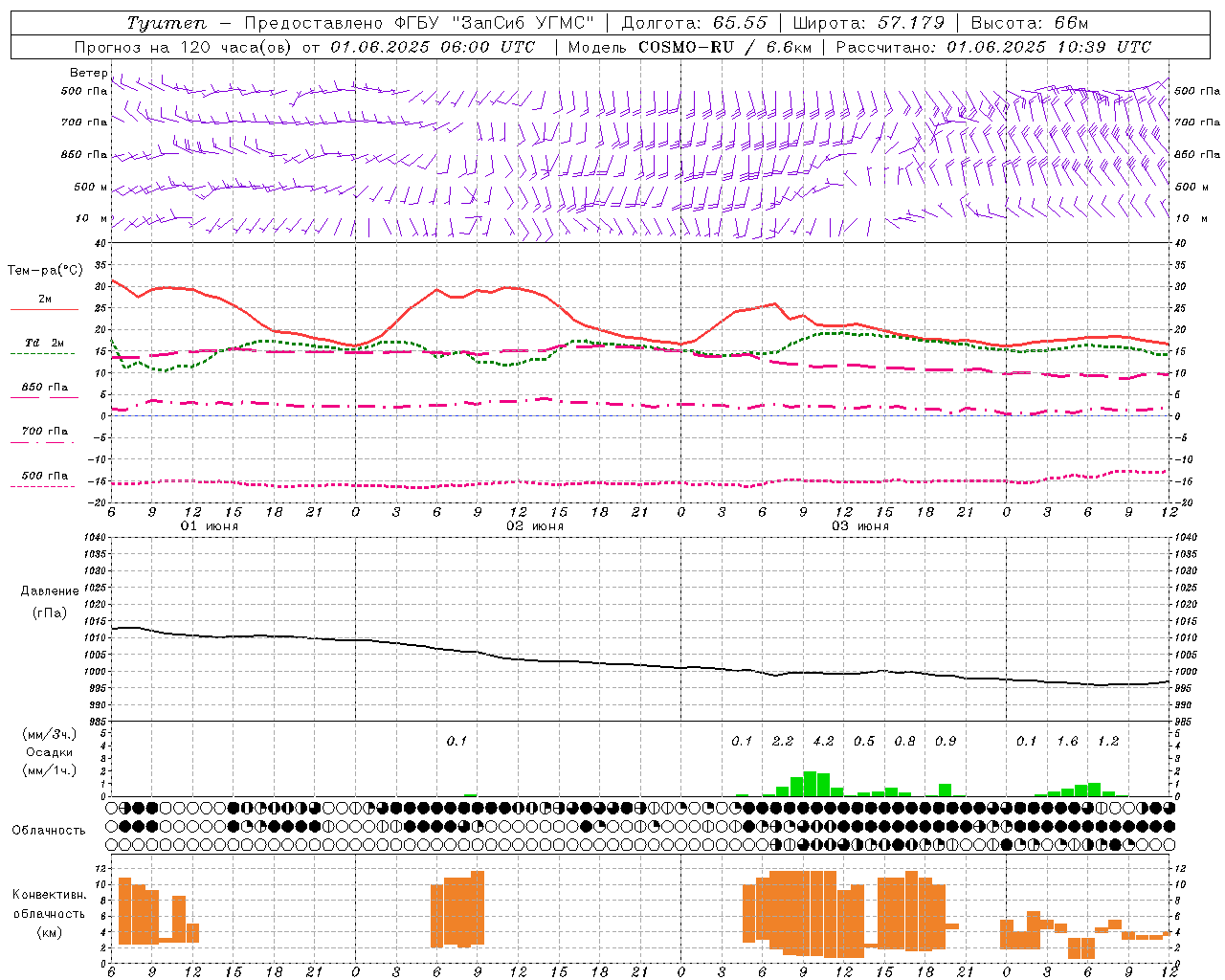Click the "Высота: 66м" header value
Screen dimensions: 1225x980
(x=1029, y=23)
